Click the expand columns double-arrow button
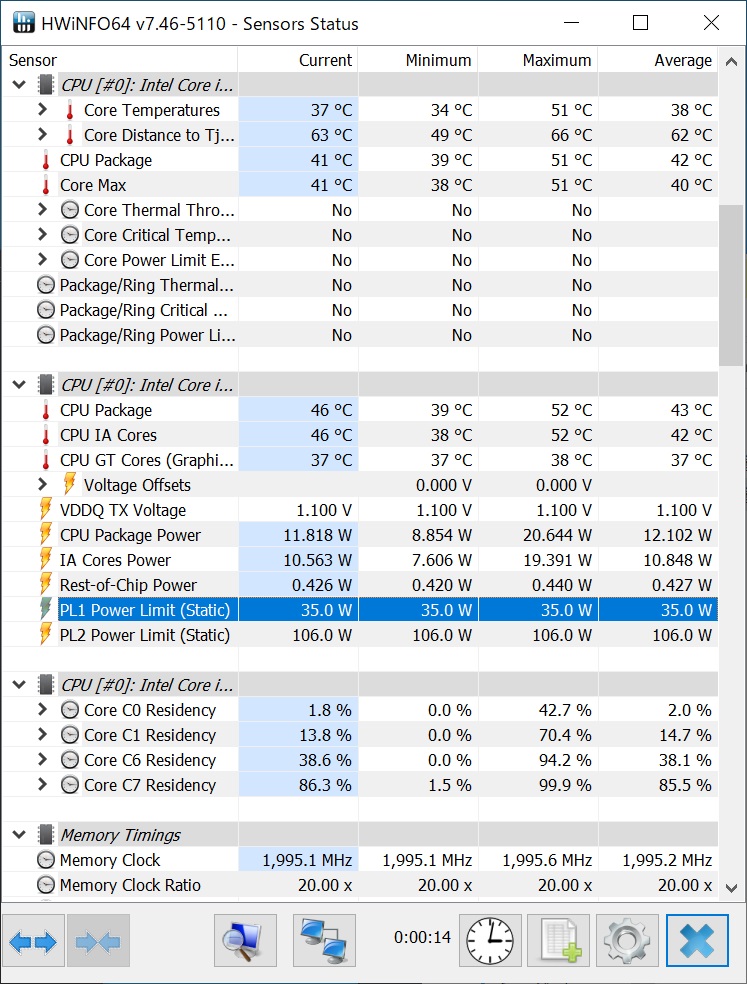Image resolution: width=747 pixels, height=984 pixels. coord(33,941)
